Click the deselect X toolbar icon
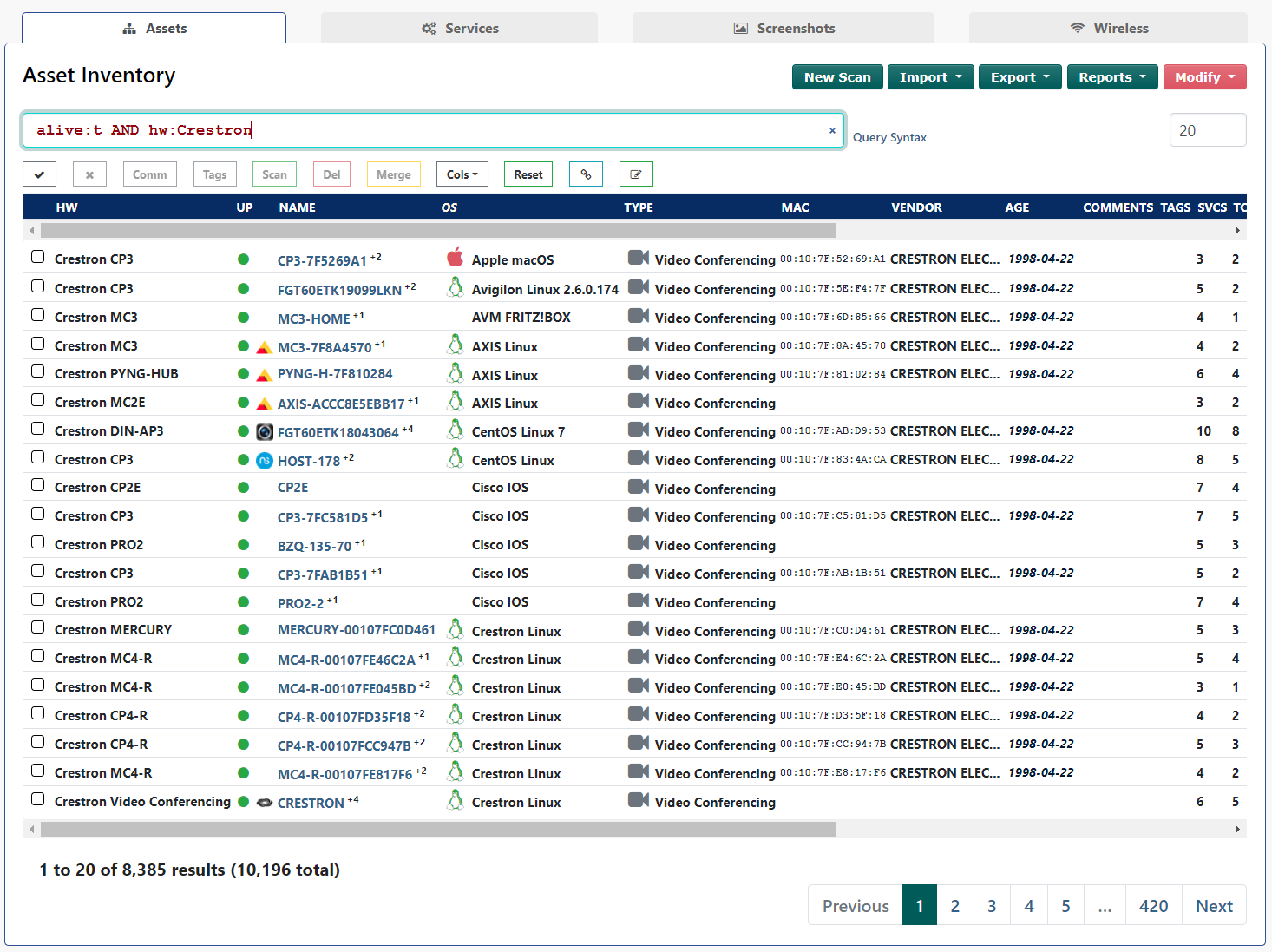Screen dimensions: 1272x952 point(89,174)
